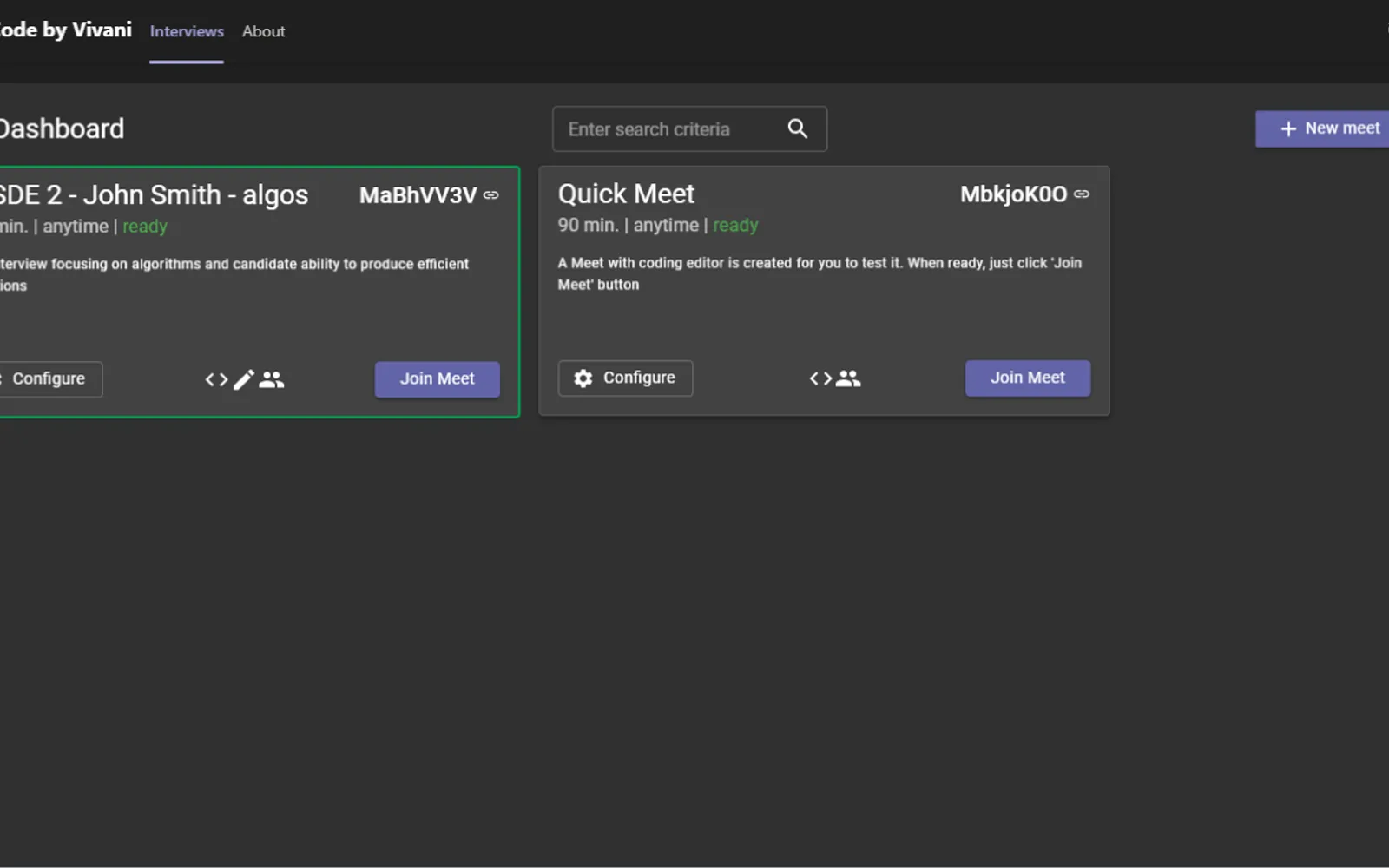Click Quick Meet description text
This screenshot has height=868, width=1389.
820,273
